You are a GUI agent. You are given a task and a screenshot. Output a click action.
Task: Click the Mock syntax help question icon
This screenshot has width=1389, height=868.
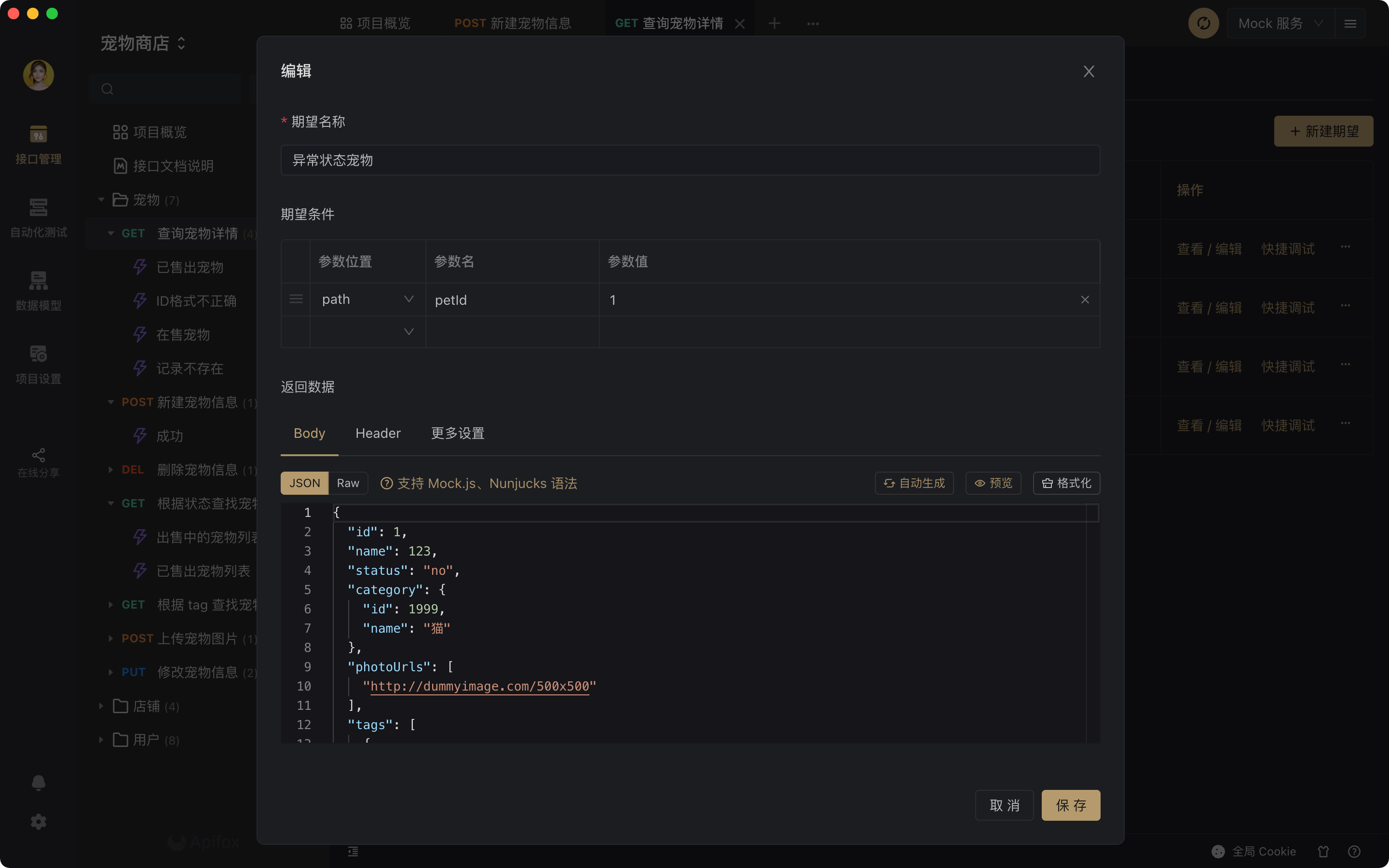(387, 483)
